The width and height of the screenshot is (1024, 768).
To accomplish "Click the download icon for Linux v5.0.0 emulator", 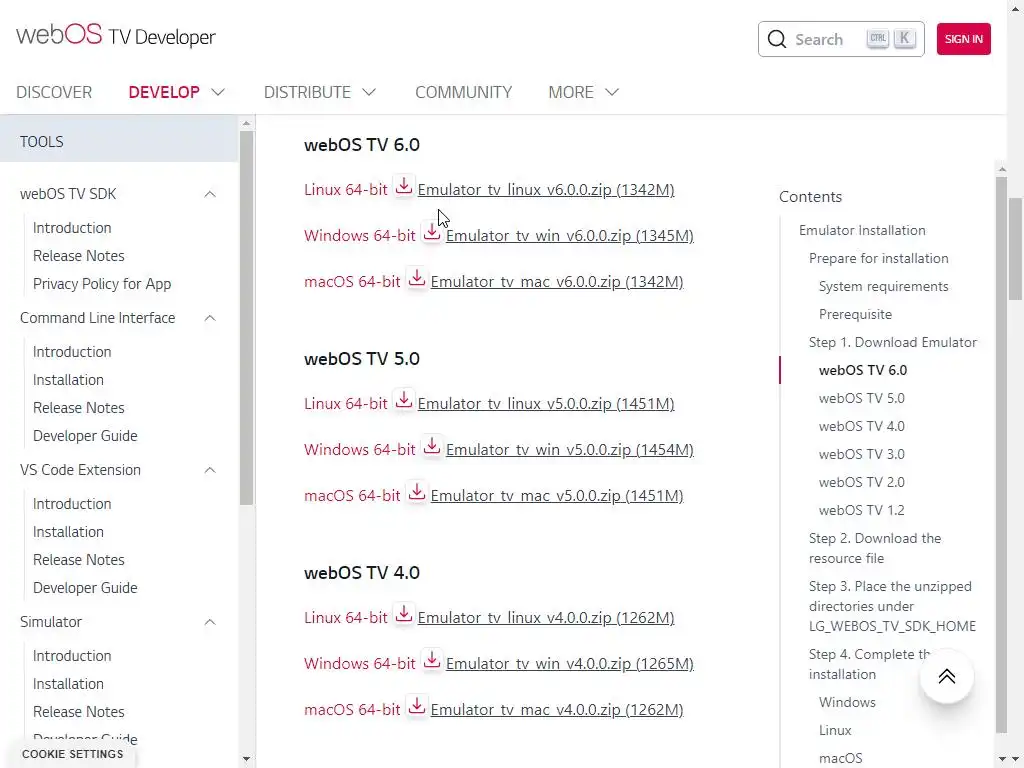I will pyautogui.click(x=404, y=401).
